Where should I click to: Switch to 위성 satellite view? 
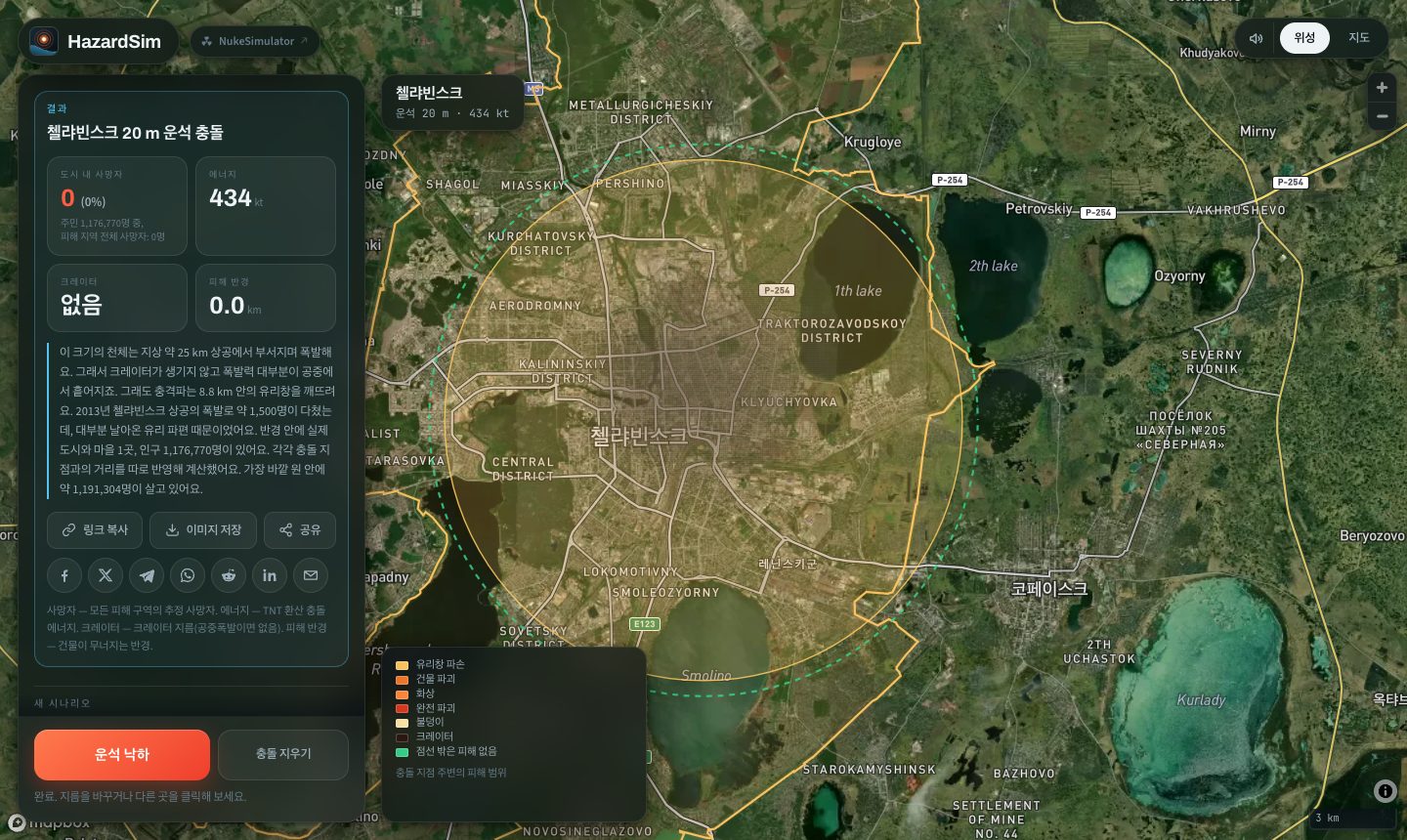click(x=1304, y=38)
